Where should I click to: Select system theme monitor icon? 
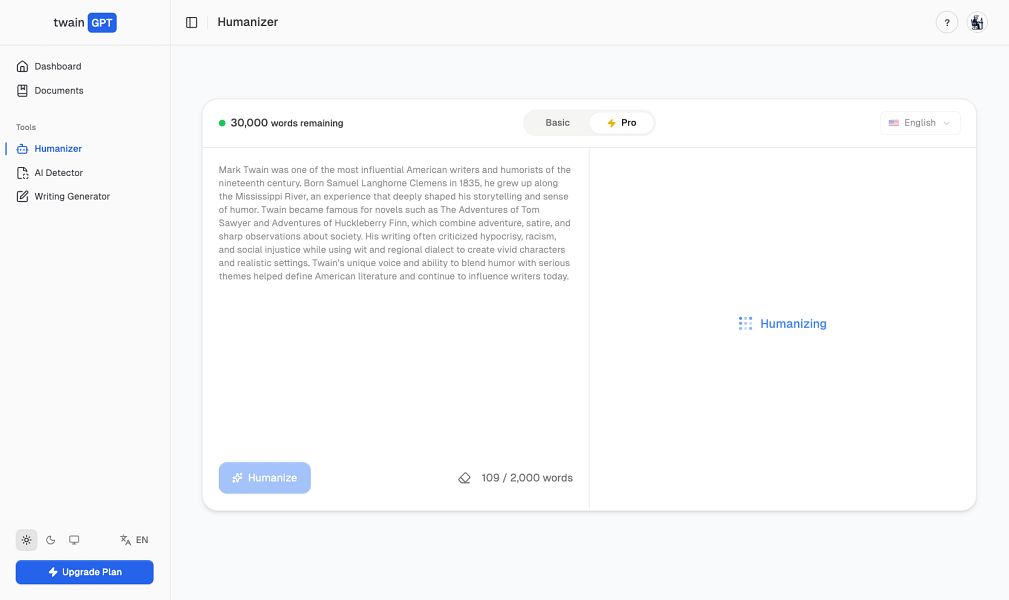click(74, 540)
